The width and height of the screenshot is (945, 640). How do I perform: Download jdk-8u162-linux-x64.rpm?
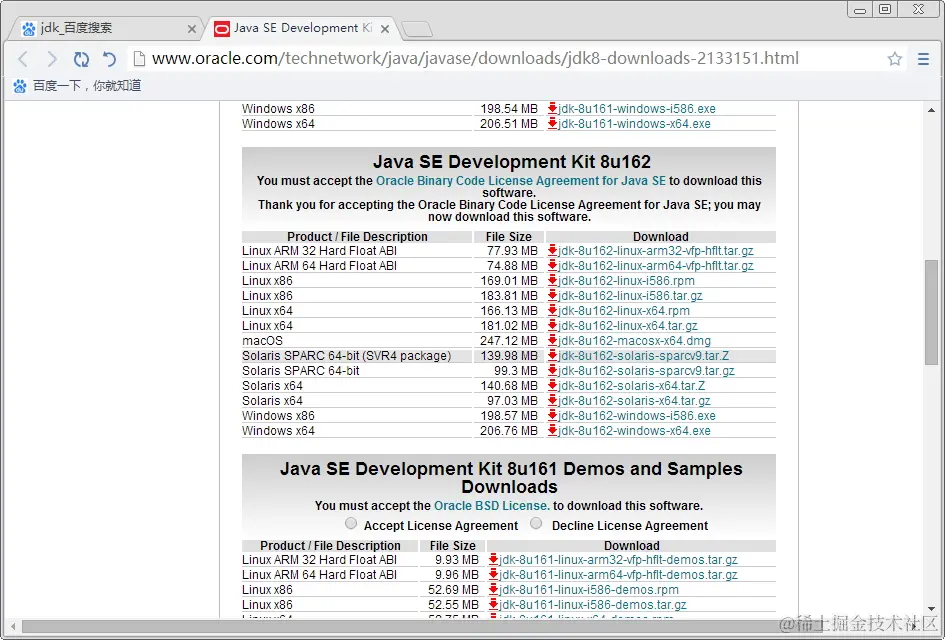pyautogui.click(x=624, y=310)
